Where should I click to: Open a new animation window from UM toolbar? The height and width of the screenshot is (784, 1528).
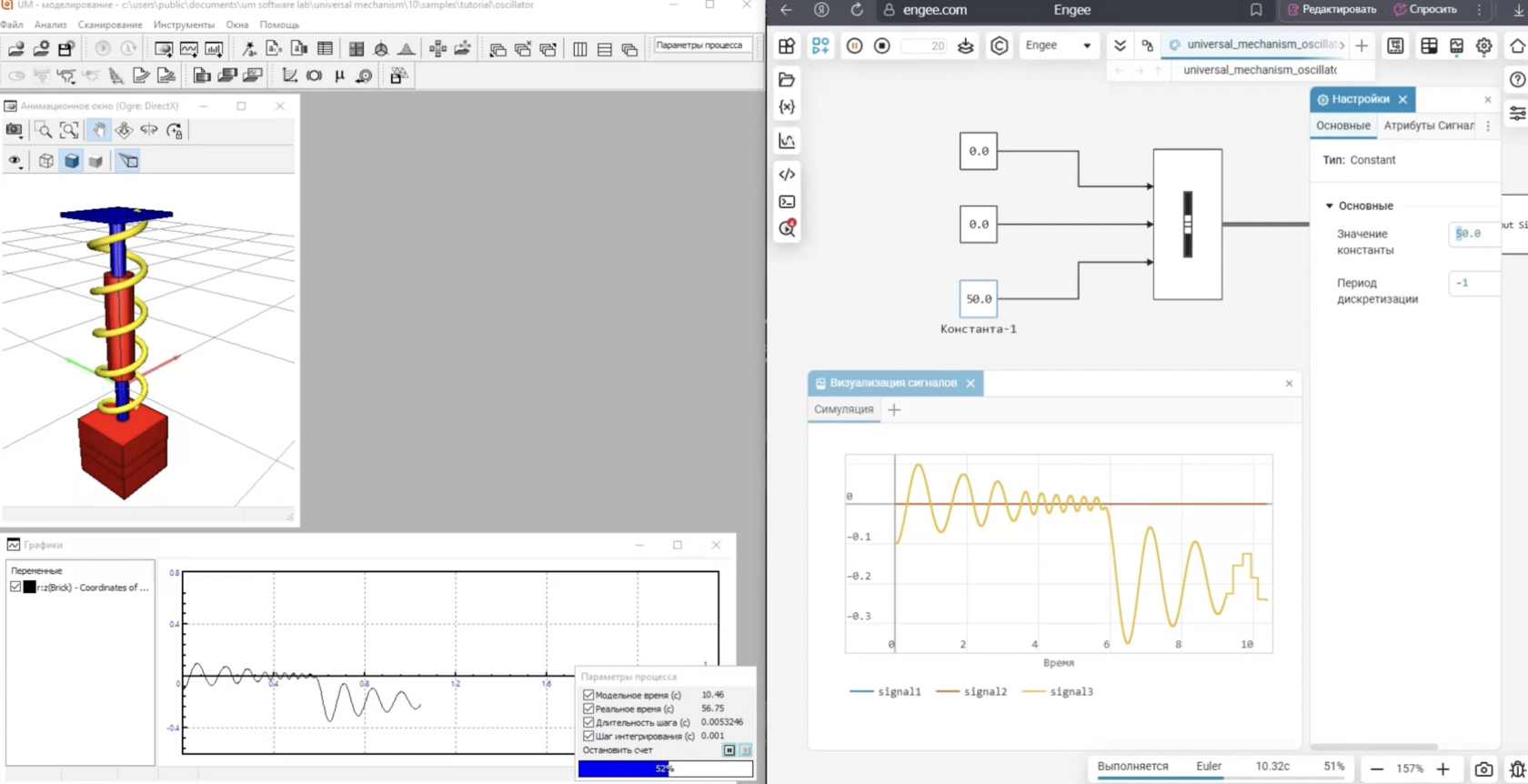[x=164, y=49]
